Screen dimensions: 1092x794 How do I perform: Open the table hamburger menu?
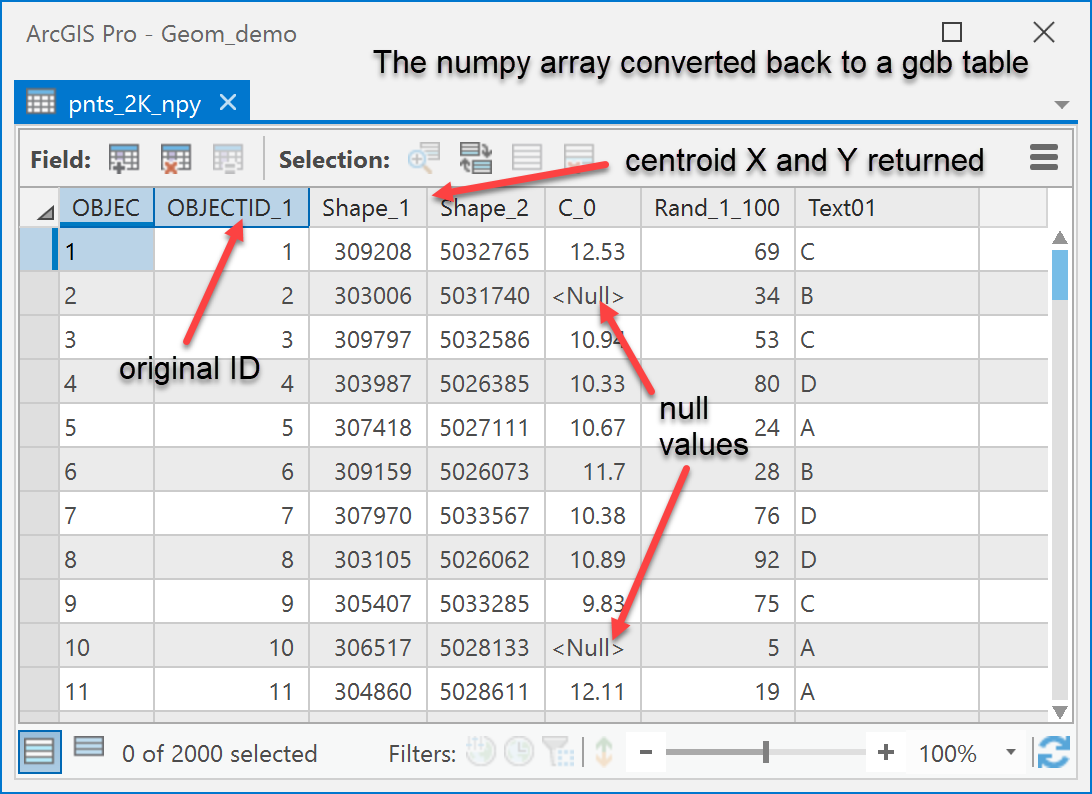coord(1044,158)
